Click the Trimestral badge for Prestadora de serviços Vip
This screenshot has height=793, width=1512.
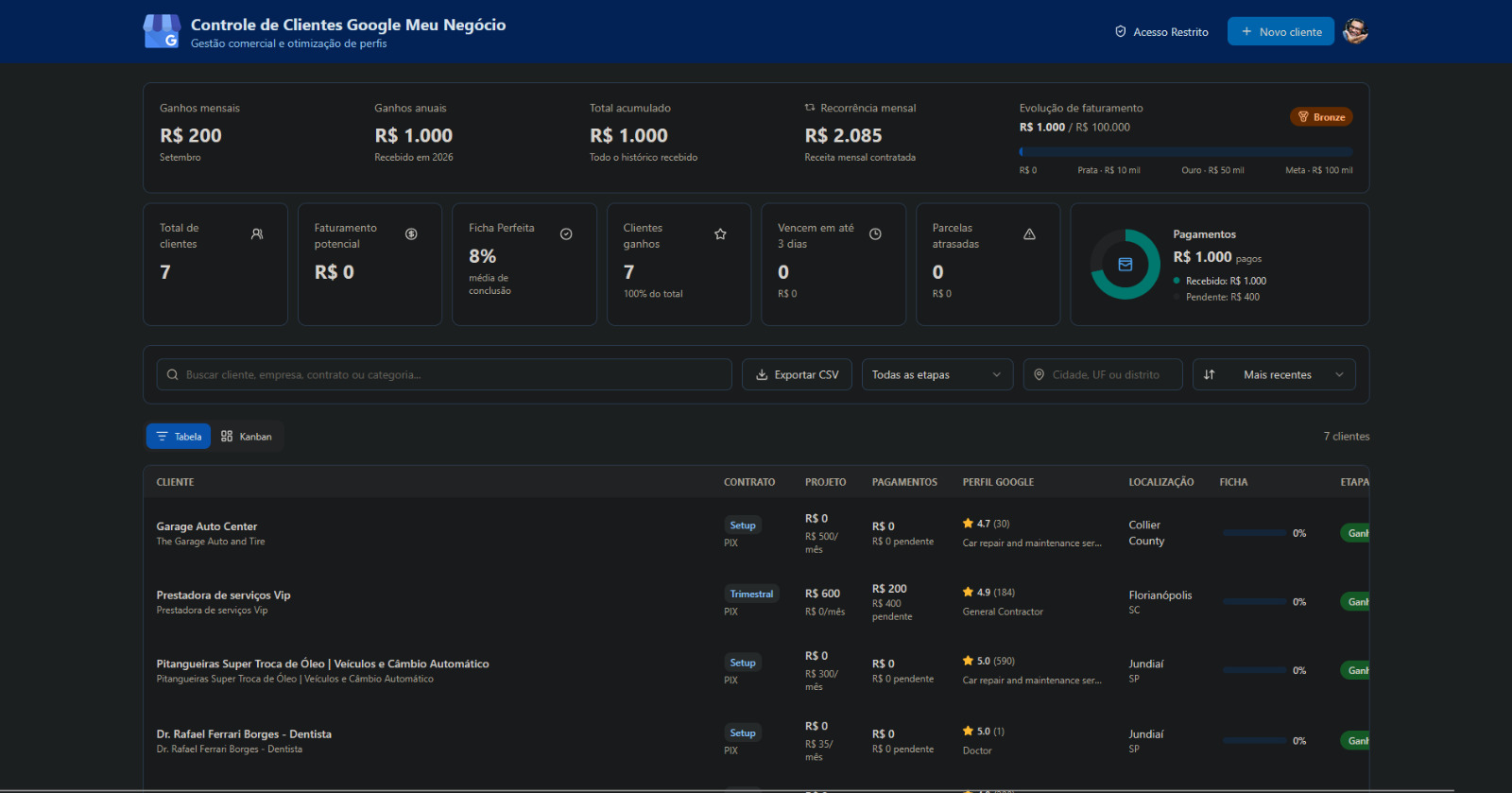pos(751,594)
